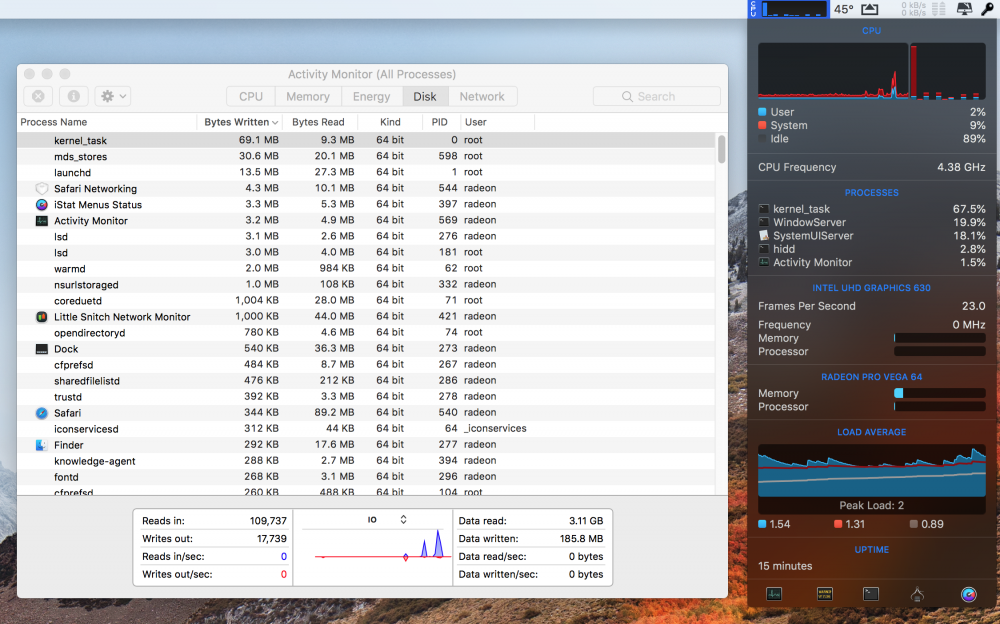
Task: Open Console from iStat panel footer
Action: [825, 594]
